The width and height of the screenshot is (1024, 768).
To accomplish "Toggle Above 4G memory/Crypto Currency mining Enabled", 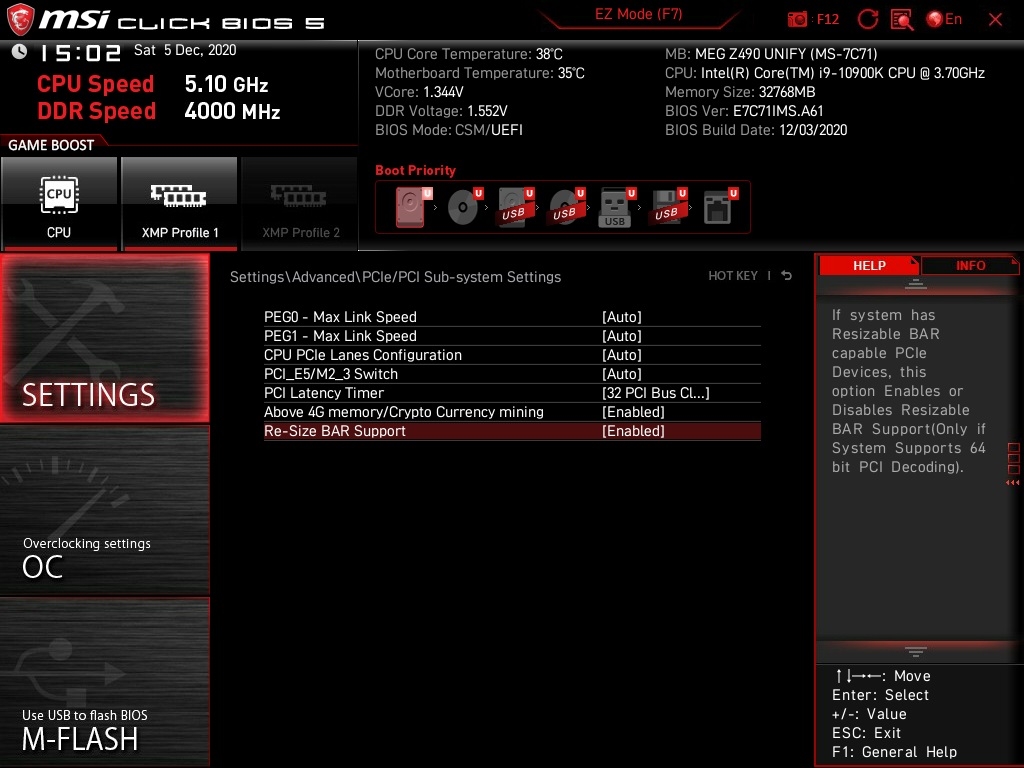I will coord(633,411).
